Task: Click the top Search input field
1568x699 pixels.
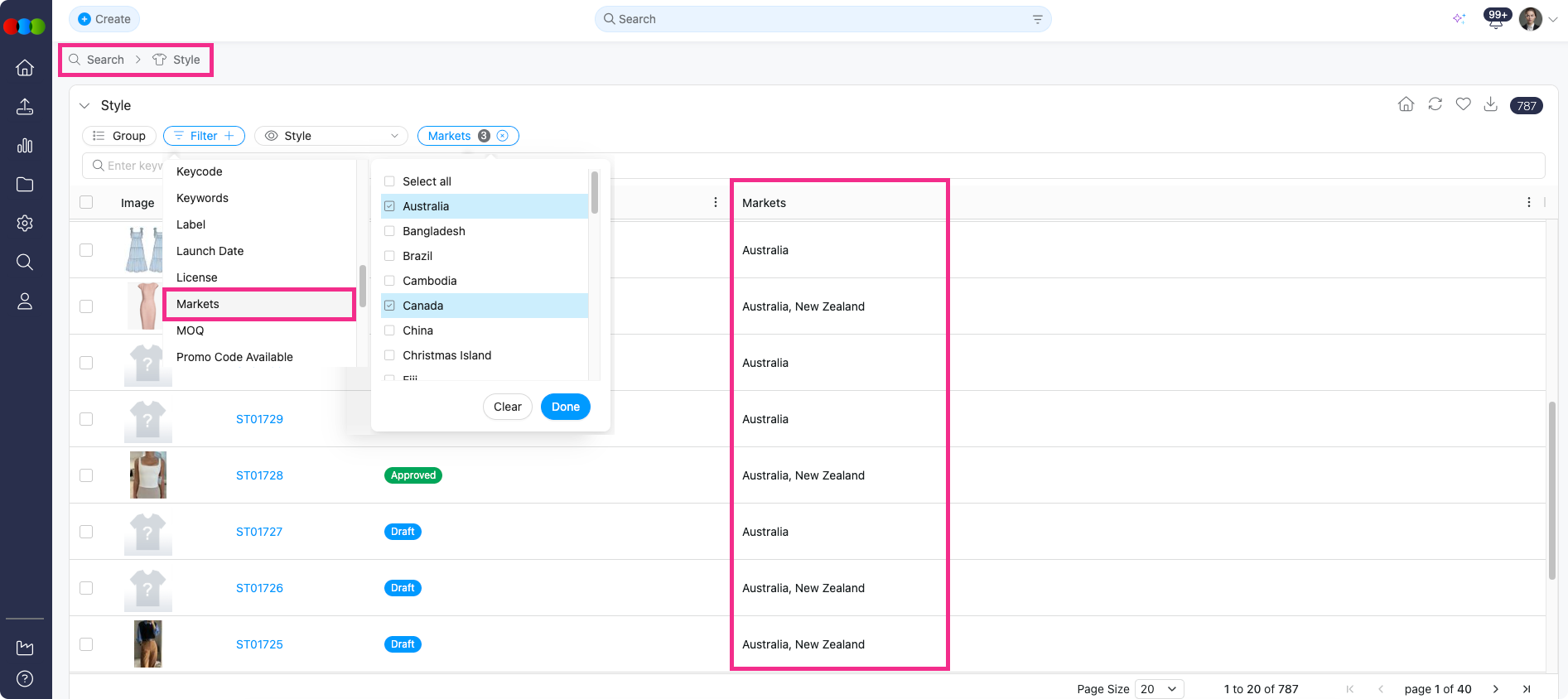Action: click(822, 19)
